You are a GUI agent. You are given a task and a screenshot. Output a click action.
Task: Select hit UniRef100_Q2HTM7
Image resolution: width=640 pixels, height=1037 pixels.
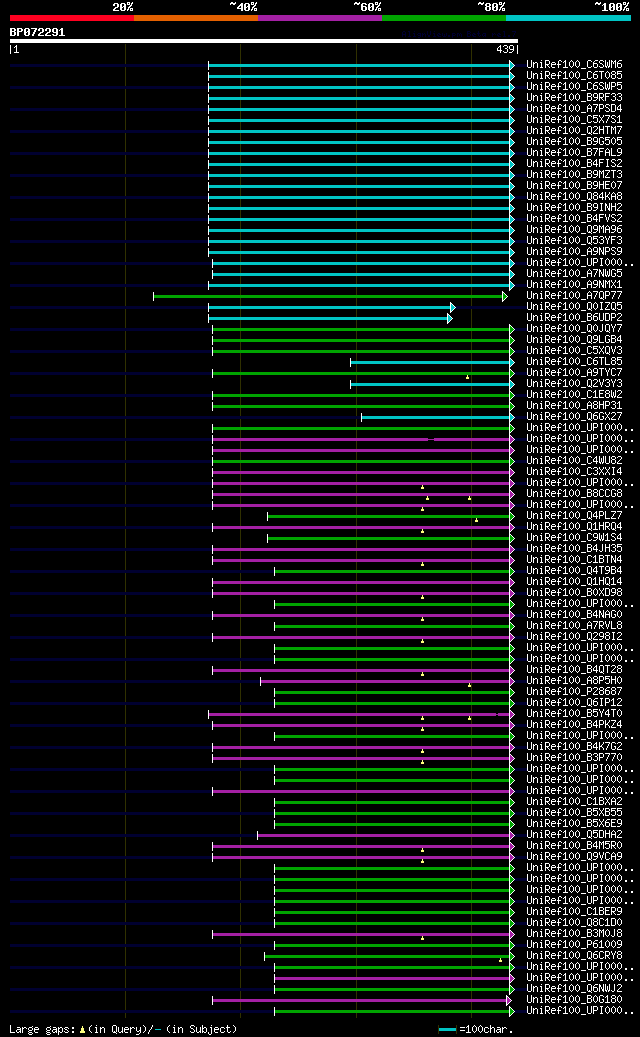coord(575,130)
